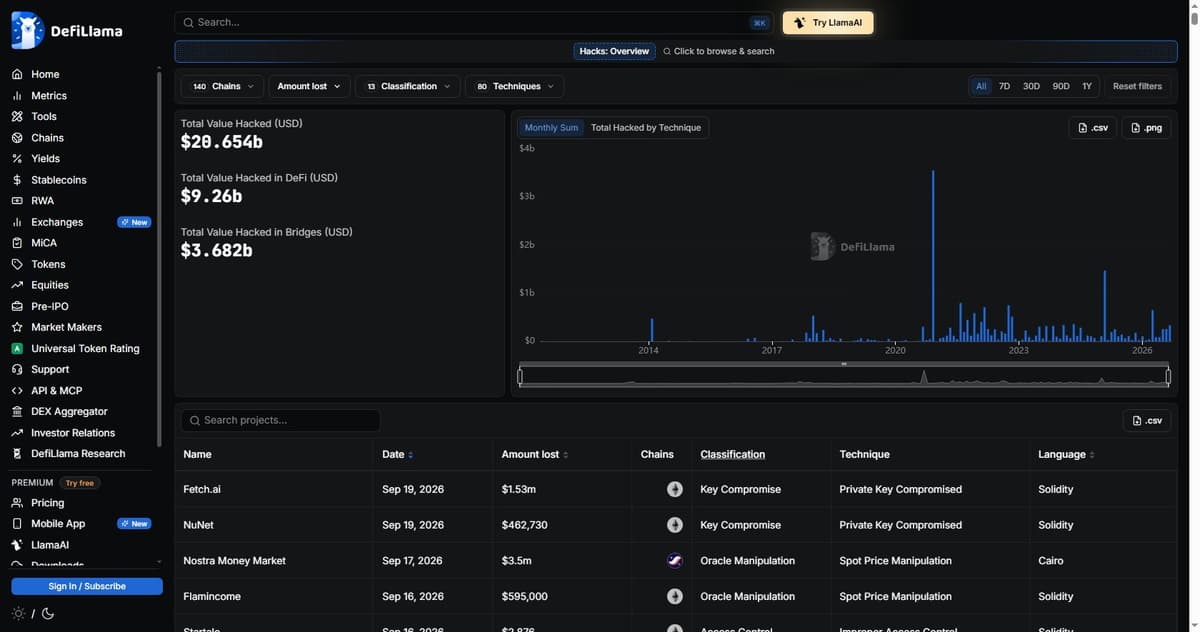Click the sidebar scrollbar
The width and height of the screenshot is (1200, 632).
tap(159, 257)
